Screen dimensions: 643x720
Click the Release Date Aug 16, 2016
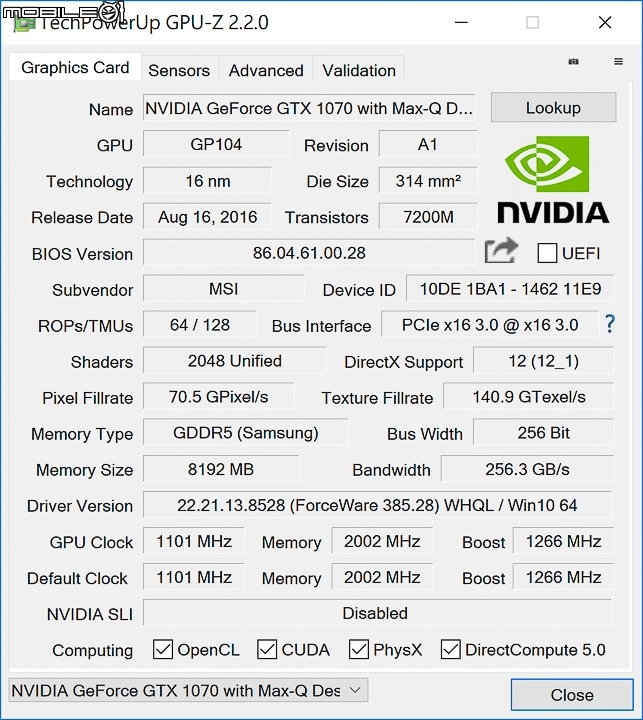(x=208, y=217)
